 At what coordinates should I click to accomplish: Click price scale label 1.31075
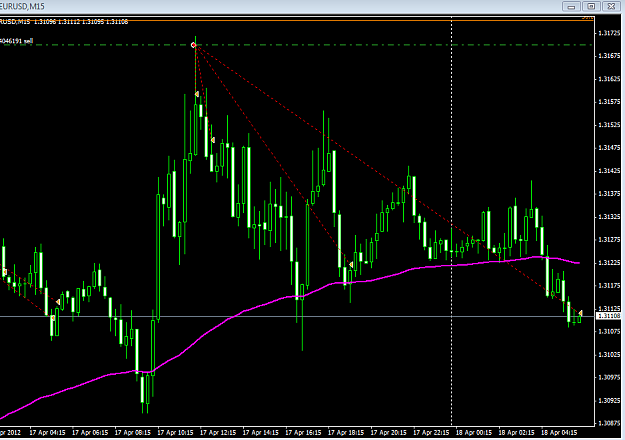(609, 331)
